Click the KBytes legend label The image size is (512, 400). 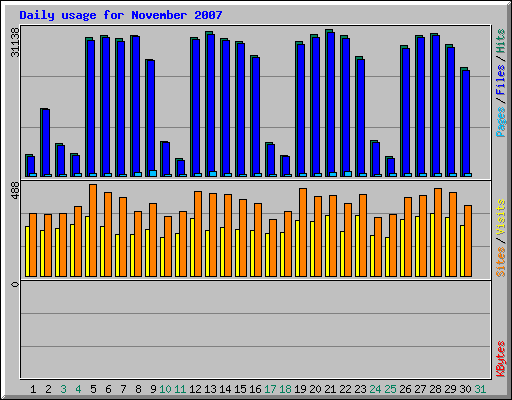(x=501, y=359)
